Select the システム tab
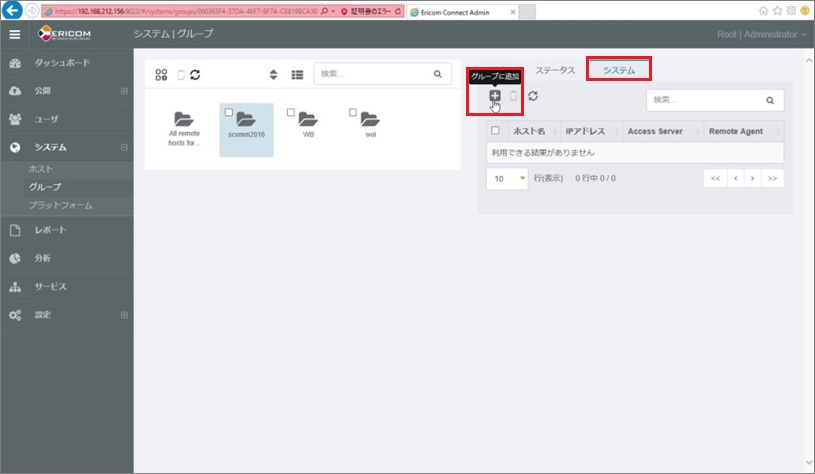The width and height of the screenshot is (815, 474). pyautogui.click(x=618, y=70)
